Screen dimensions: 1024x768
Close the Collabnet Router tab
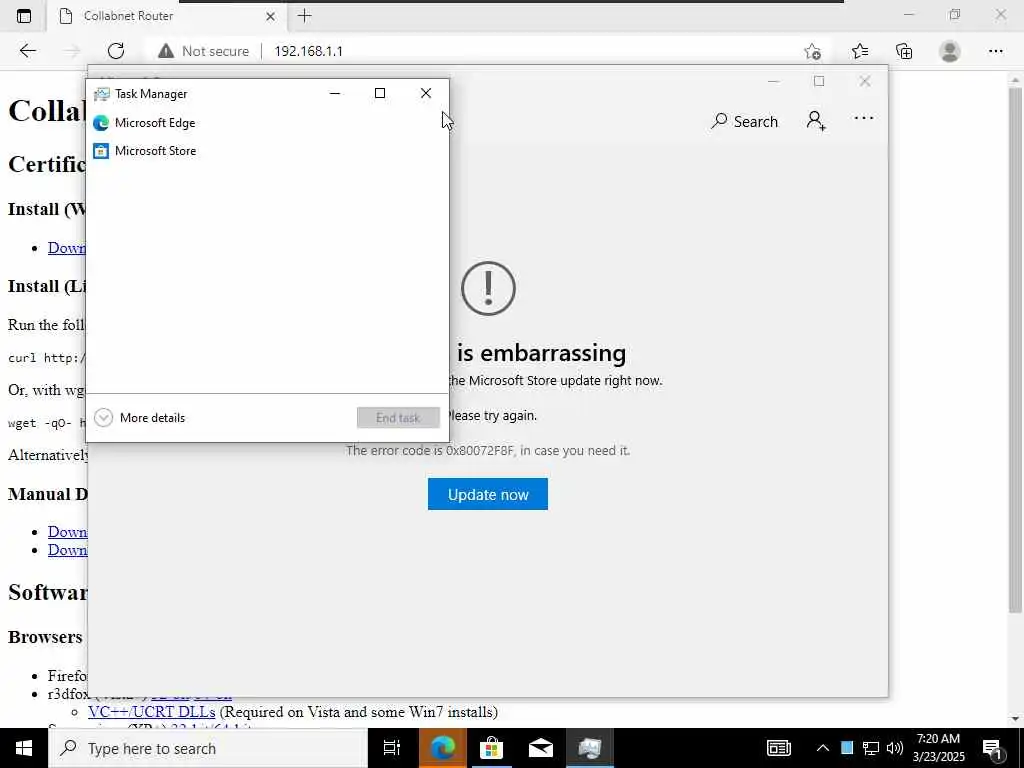tap(270, 16)
